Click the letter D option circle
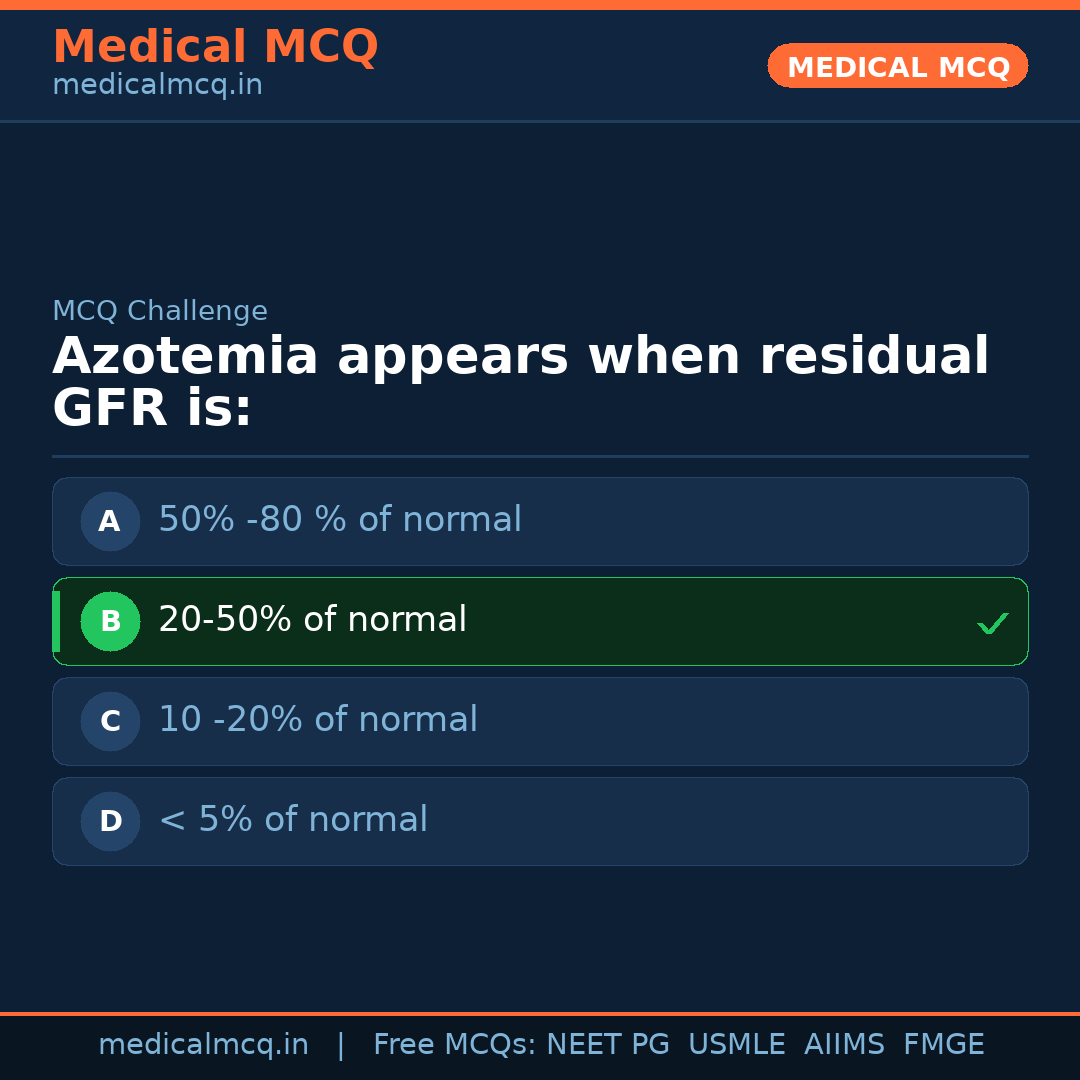Viewport: 1080px width, 1080px height. click(110, 821)
